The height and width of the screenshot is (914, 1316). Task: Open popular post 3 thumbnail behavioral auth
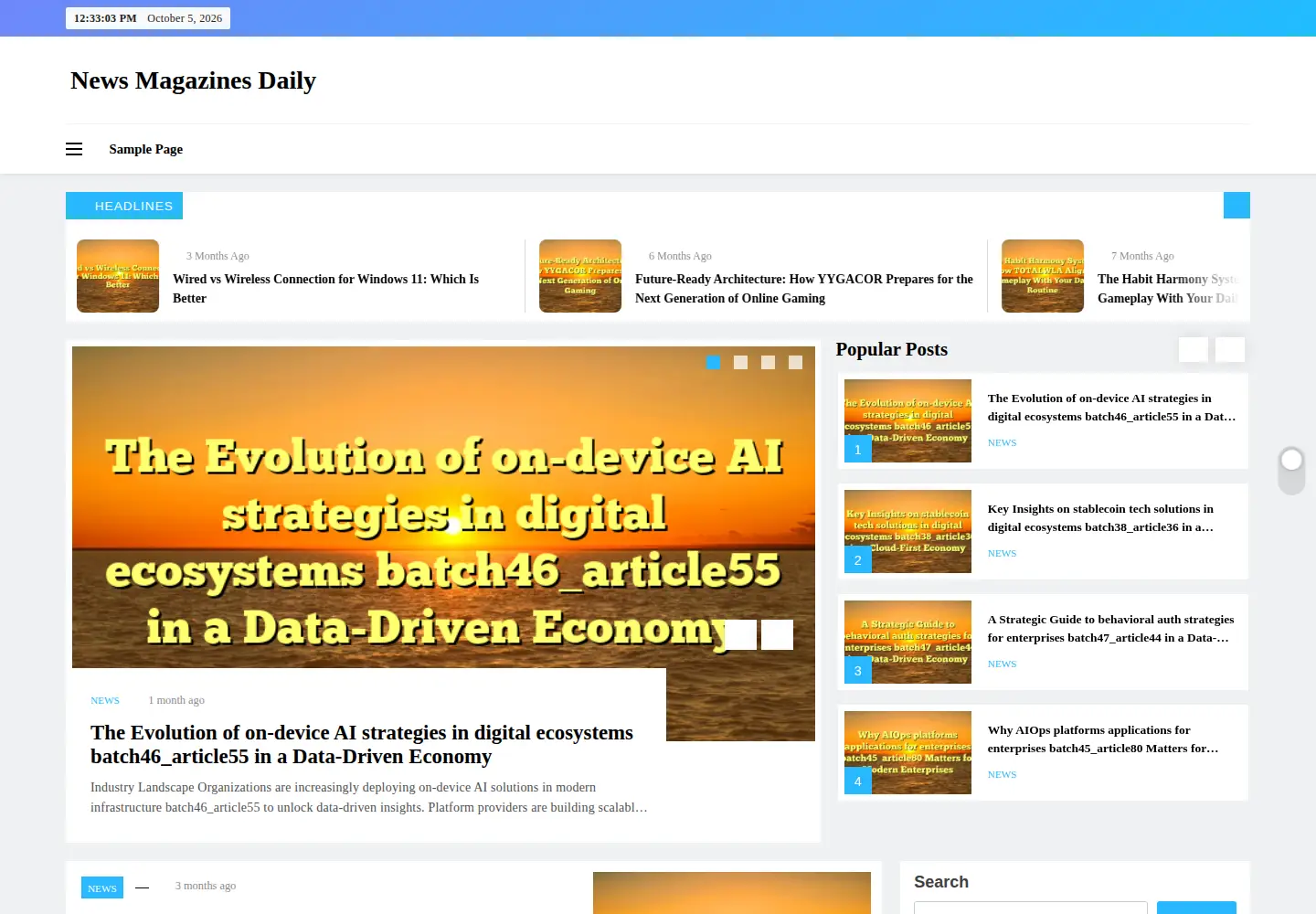tap(907, 642)
